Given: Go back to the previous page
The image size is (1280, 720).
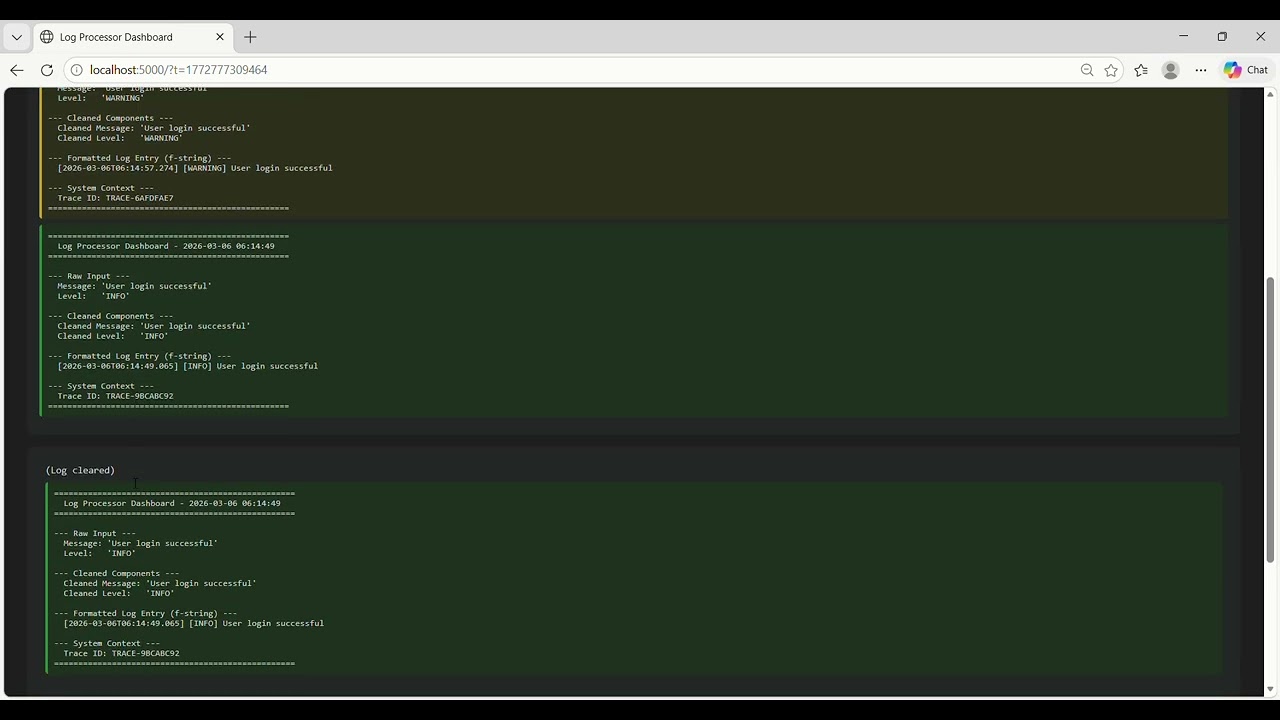Looking at the screenshot, I should point(16,70).
